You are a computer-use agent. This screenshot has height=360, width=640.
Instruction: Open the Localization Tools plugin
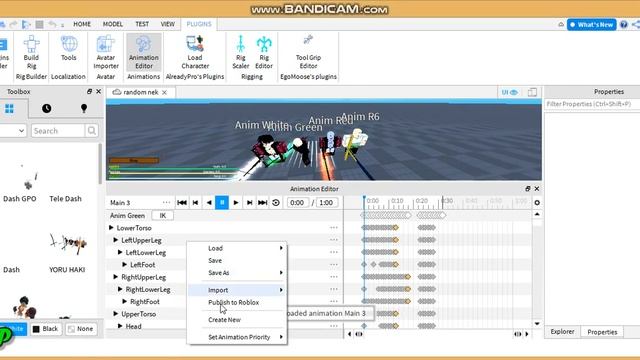click(x=69, y=49)
